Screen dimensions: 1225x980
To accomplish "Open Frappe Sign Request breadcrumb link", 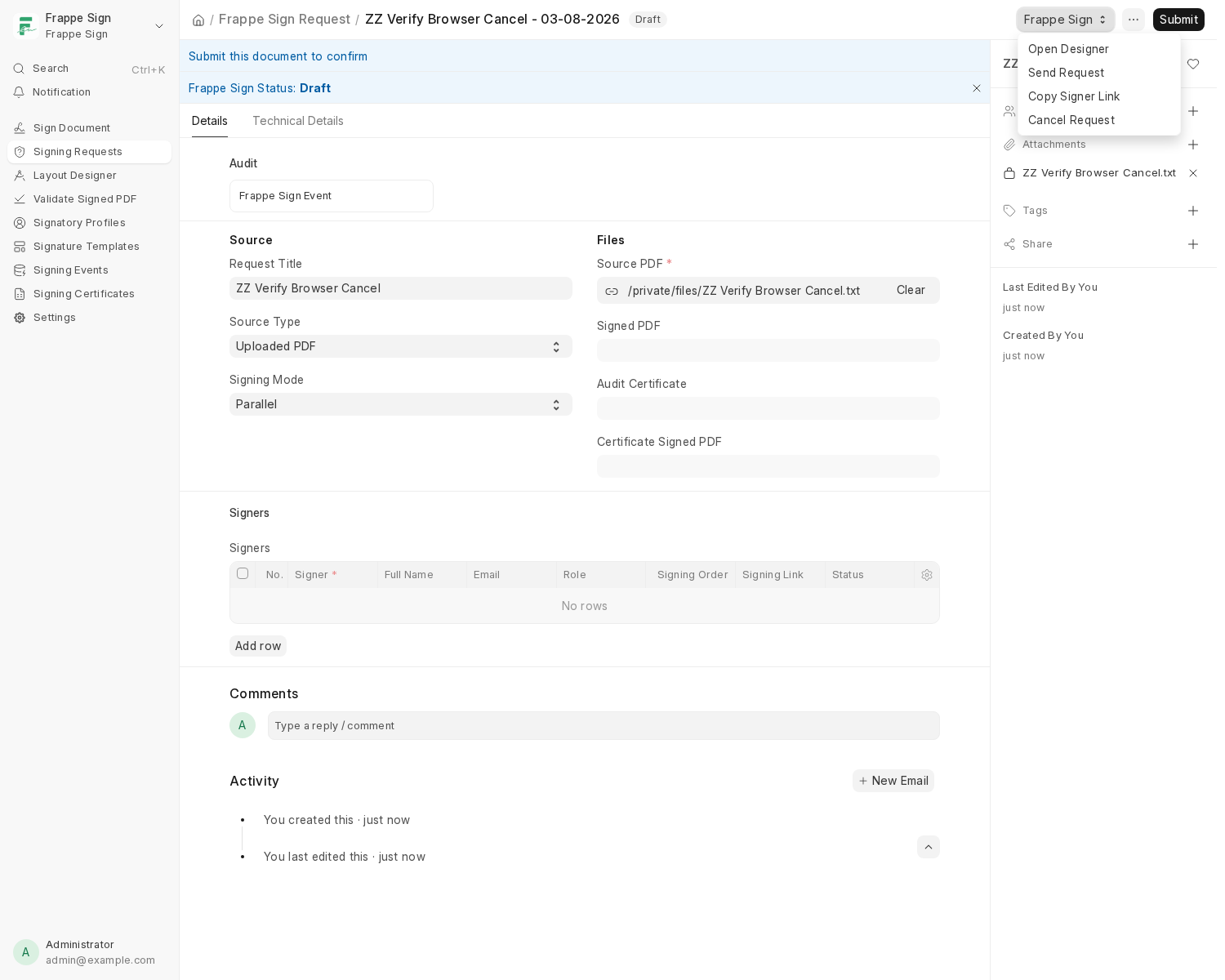I will click(284, 19).
